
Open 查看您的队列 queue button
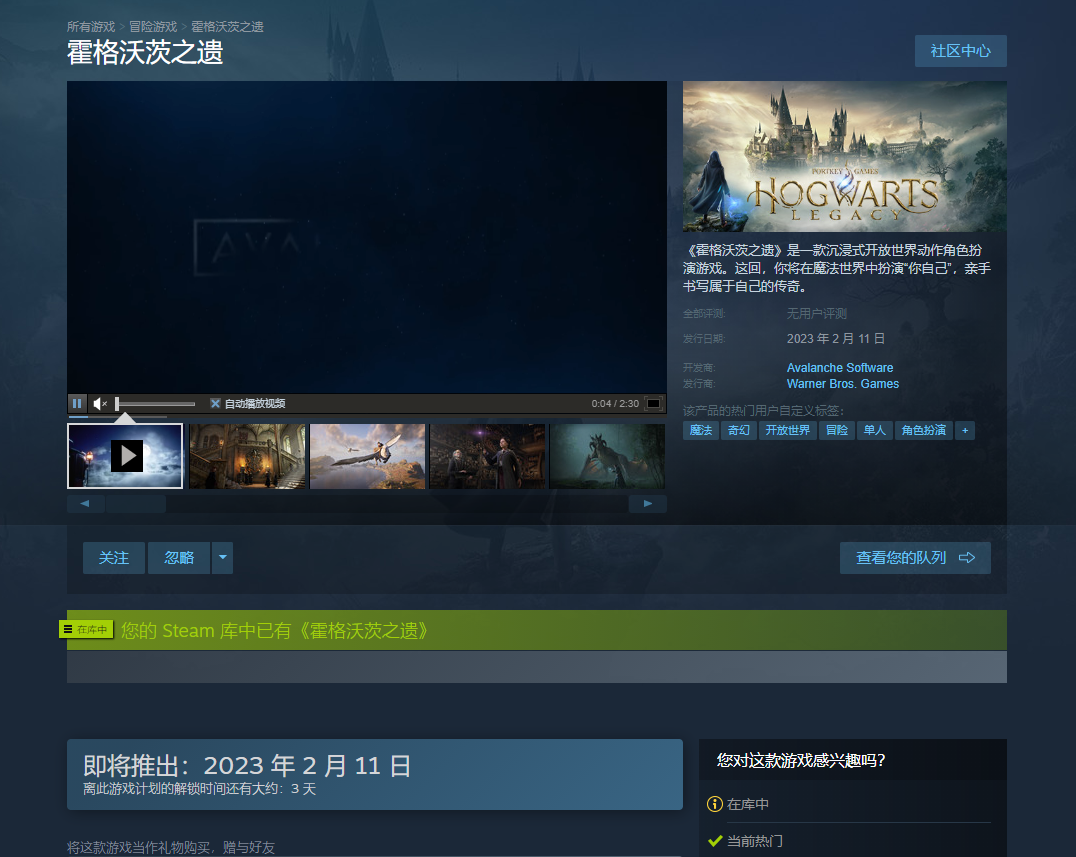pos(915,558)
